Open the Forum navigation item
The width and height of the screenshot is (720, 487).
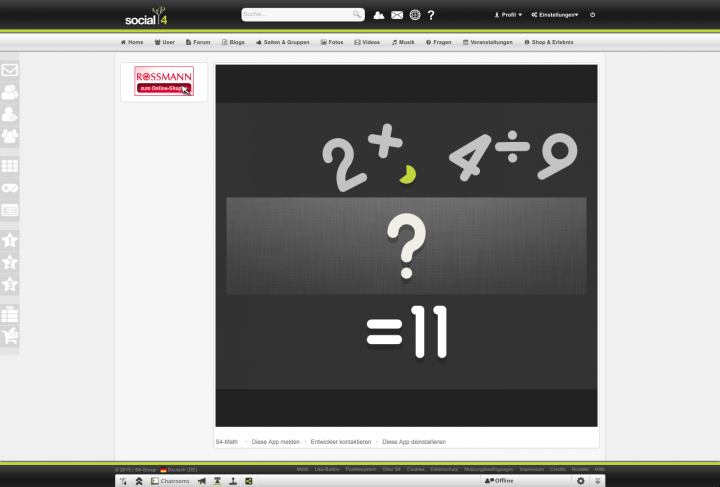(198, 42)
